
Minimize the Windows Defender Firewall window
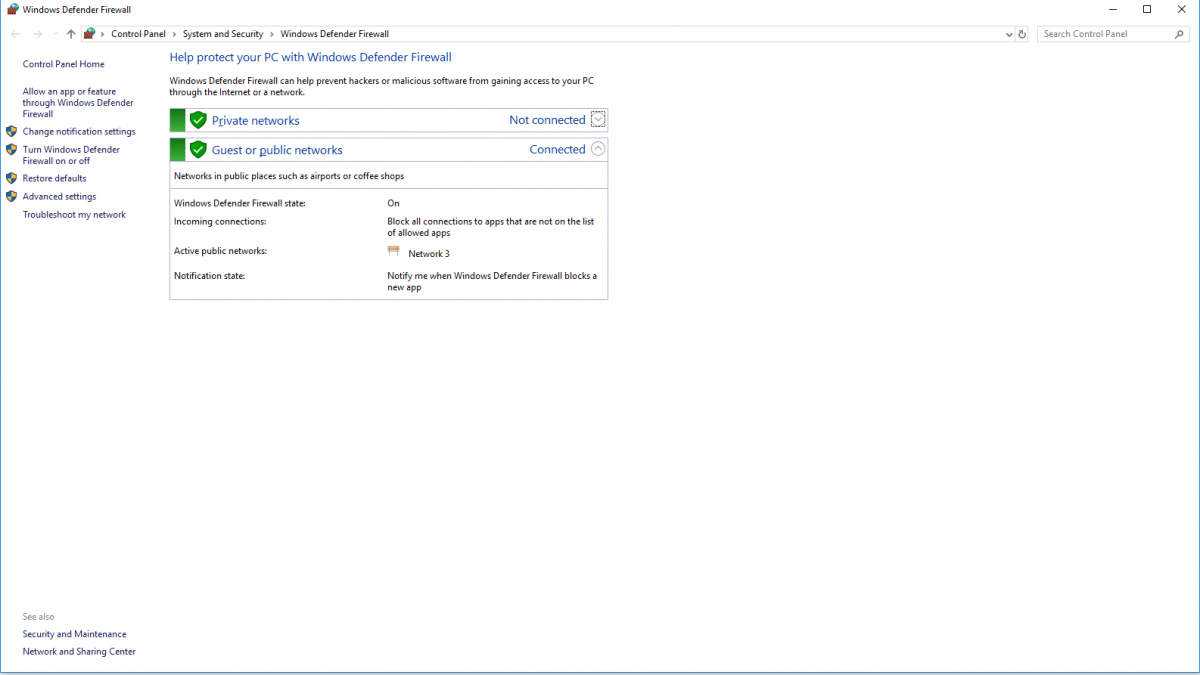[1113, 9]
